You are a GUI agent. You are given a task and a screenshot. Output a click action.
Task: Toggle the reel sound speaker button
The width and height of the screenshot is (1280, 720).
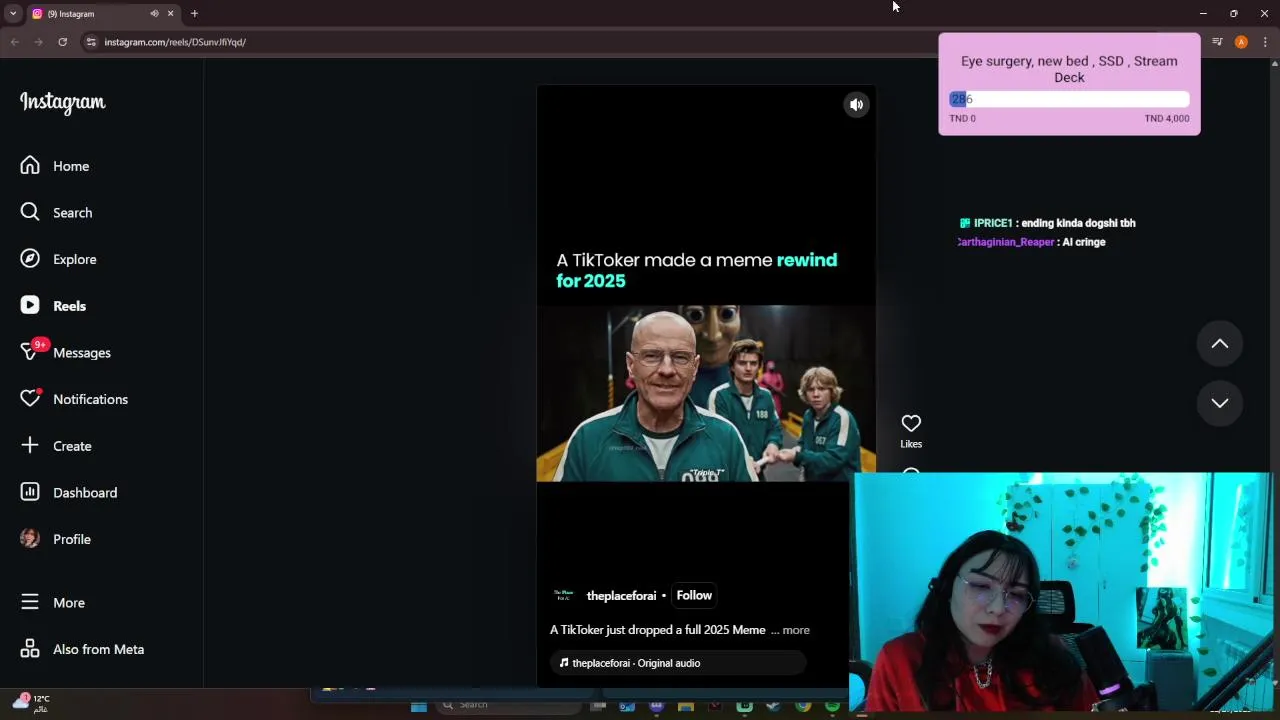click(856, 105)
